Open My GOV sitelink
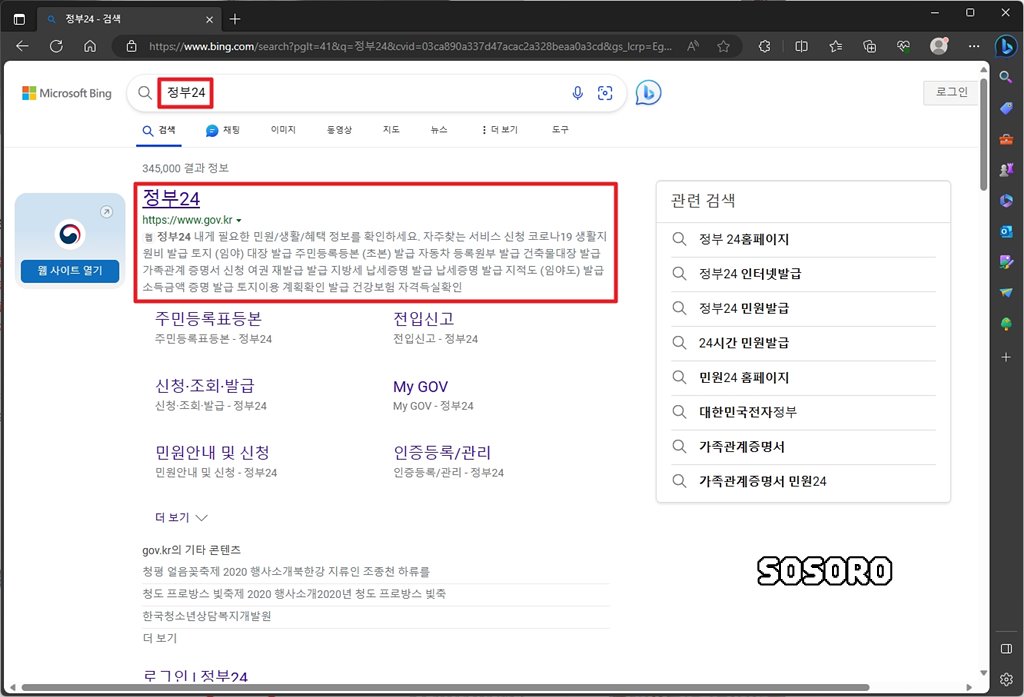This screenshot has height=697, width=1024. pos(421,387)
